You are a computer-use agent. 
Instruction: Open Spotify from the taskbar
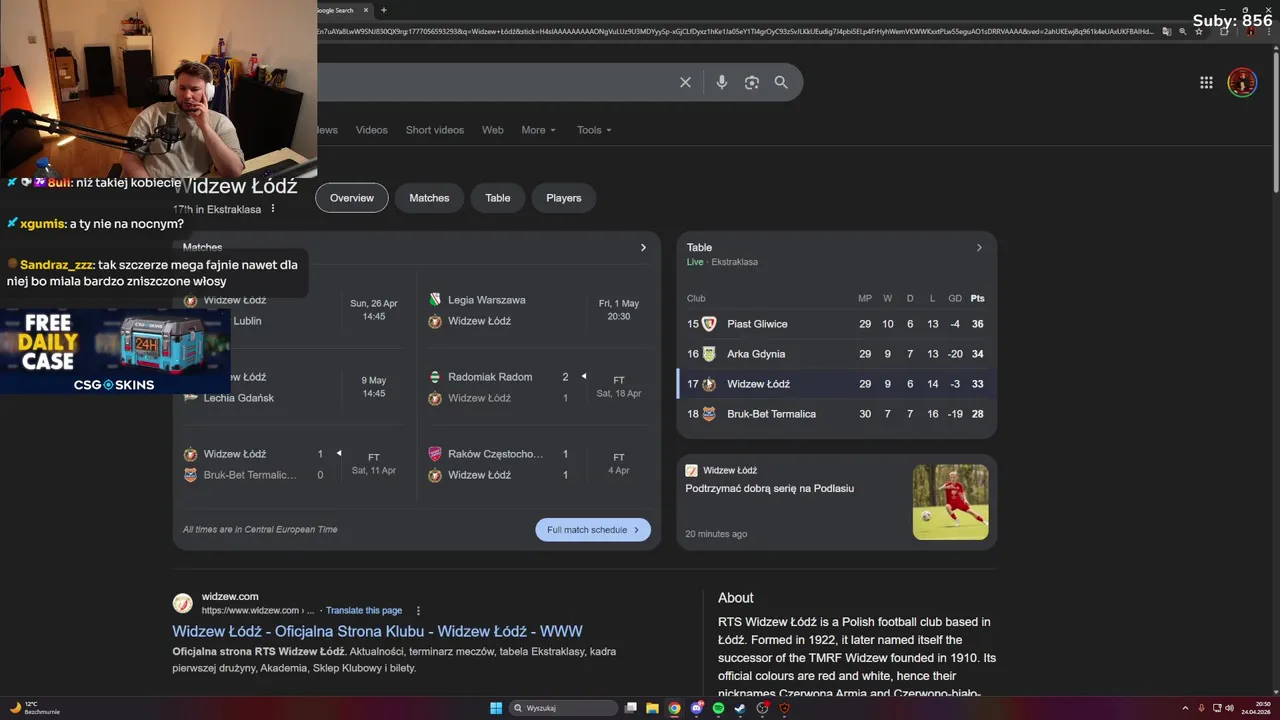(718, 708)
